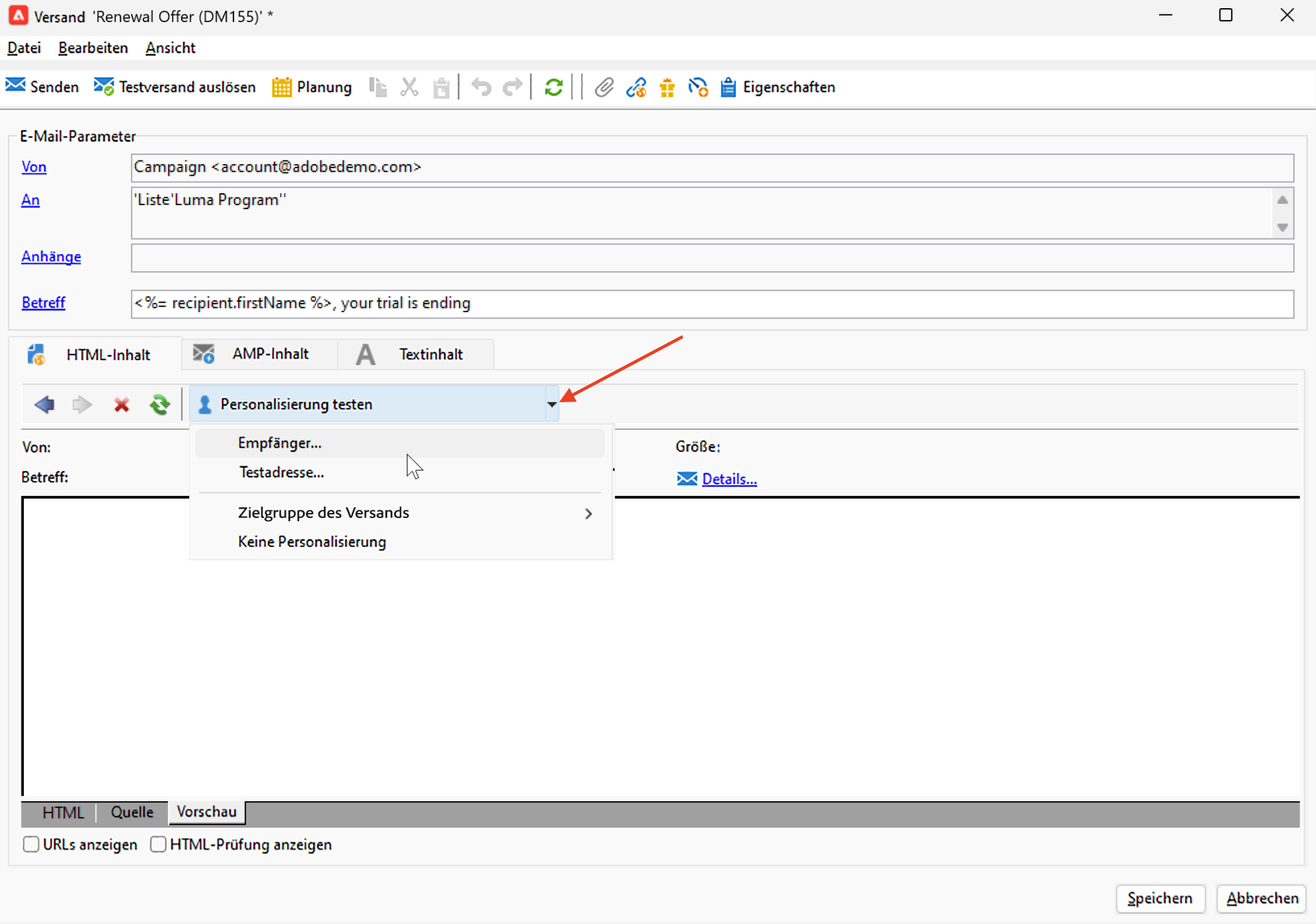This screenshot has height=924, width=1316.
Task: Click the blue back arrow in preview bar
Action: [x=44, y=404]
